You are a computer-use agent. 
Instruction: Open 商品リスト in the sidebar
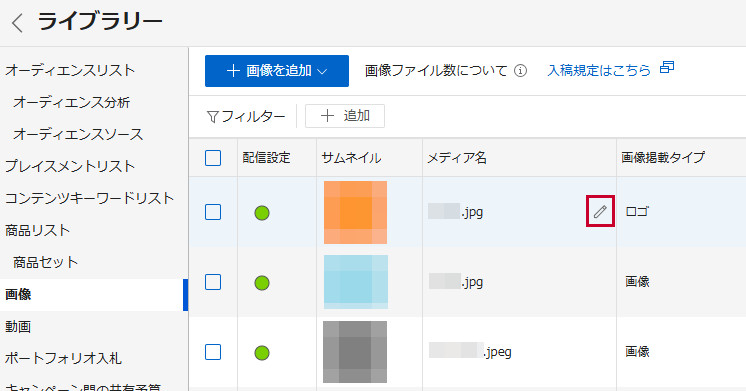(38, 230)
